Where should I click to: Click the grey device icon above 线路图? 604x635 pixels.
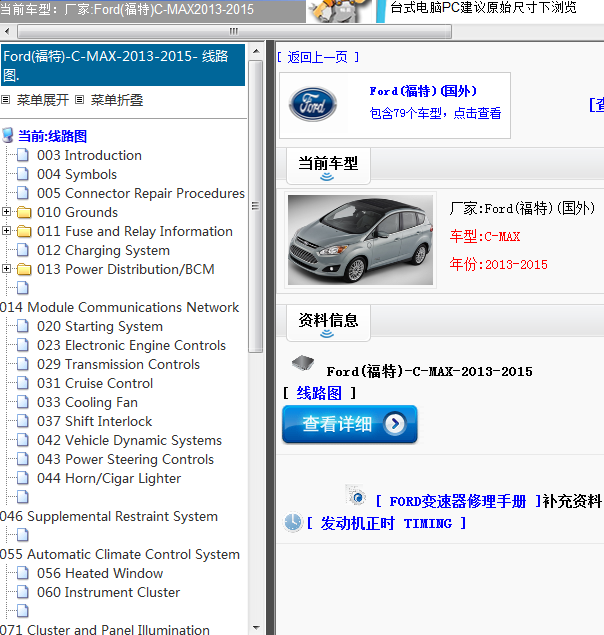point(303,362)
